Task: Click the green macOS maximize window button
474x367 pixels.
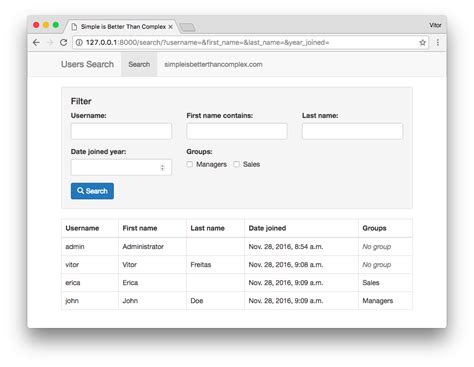Action: click(x=56, y=25)
